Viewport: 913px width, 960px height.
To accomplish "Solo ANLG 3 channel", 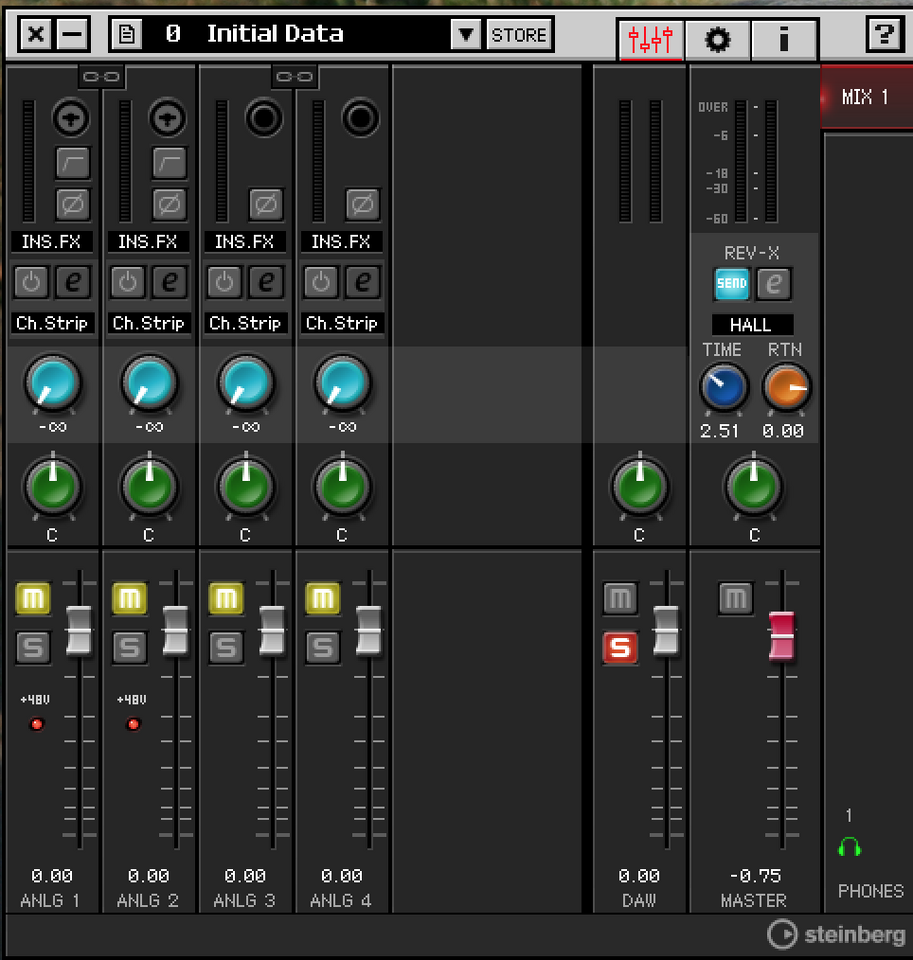I will (226, 647).
